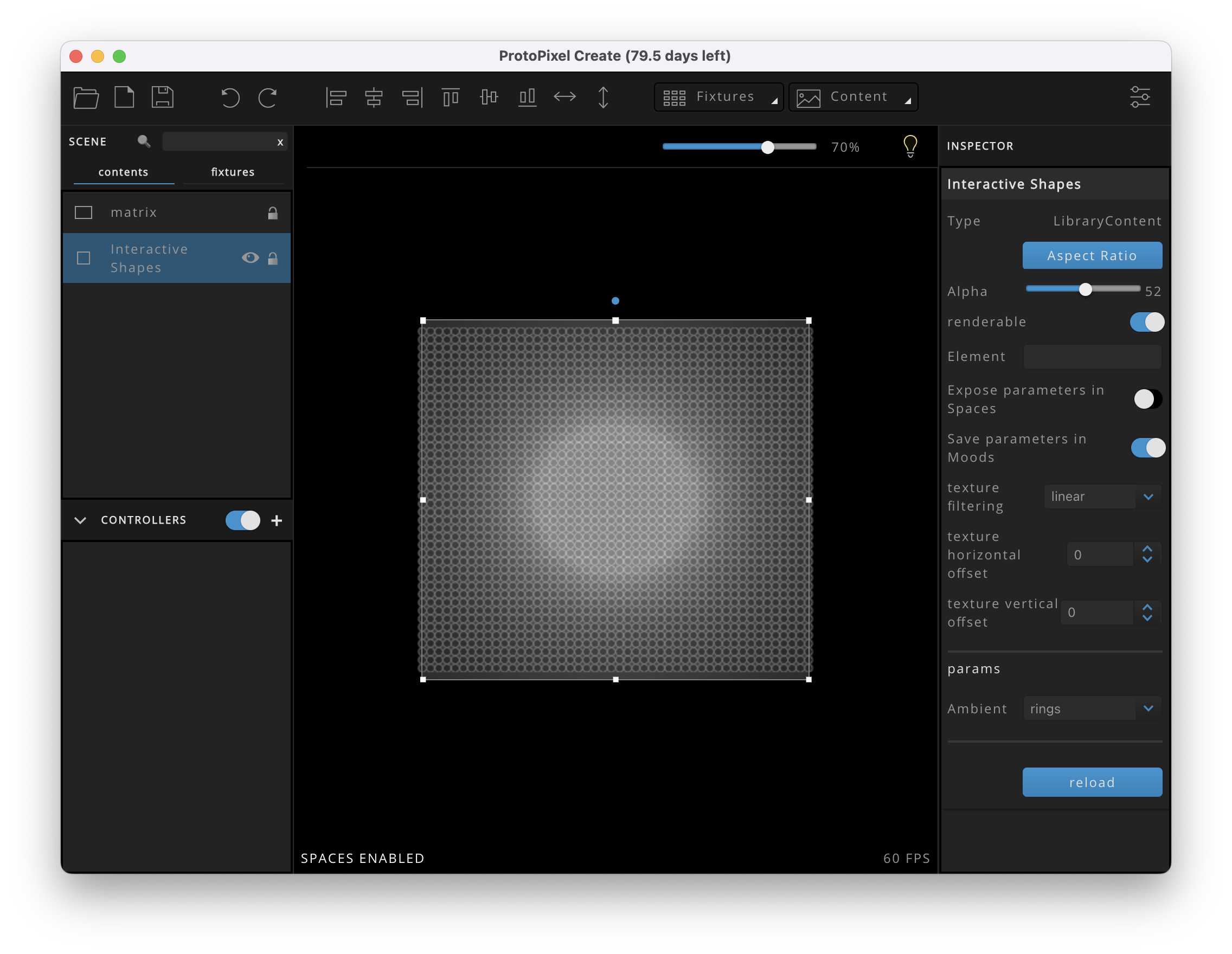Viewport: 1232px width, 954px height.
Task: Click the 70% brightness slider handle
Action: click(767, 147)
